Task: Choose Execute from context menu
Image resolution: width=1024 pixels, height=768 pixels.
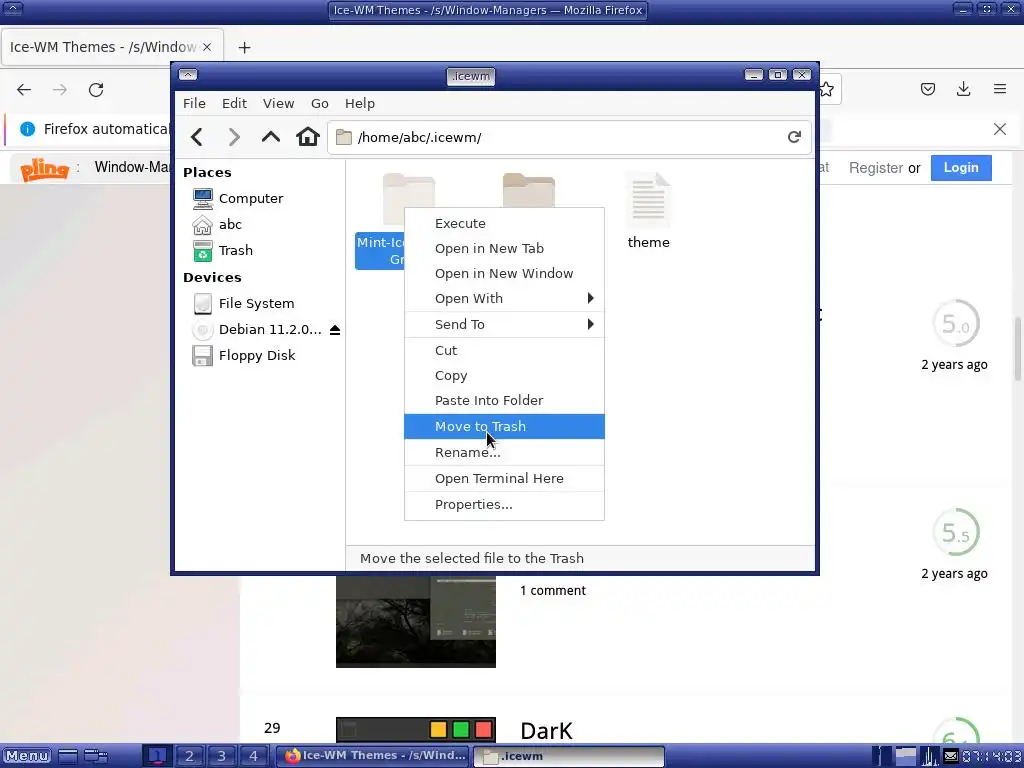Action: click(504, 223)
